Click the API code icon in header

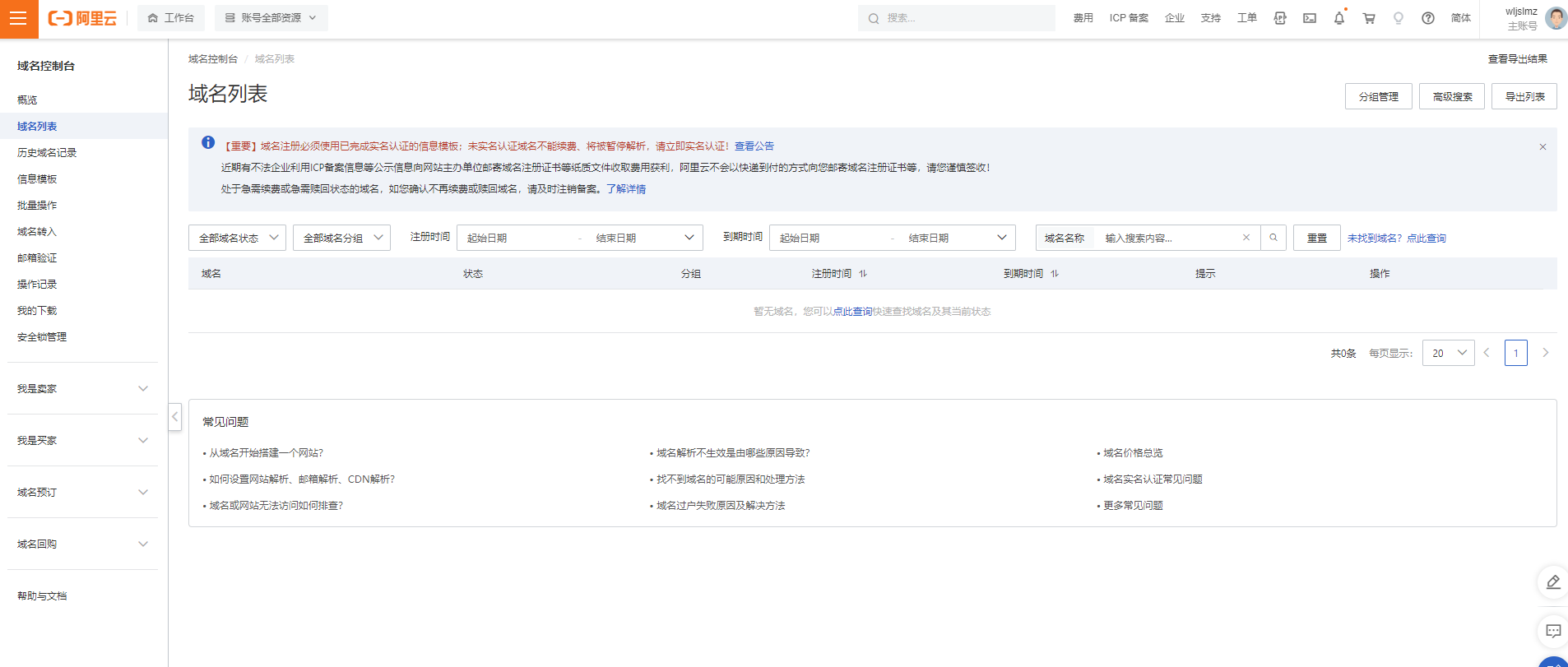(1280, 18)
